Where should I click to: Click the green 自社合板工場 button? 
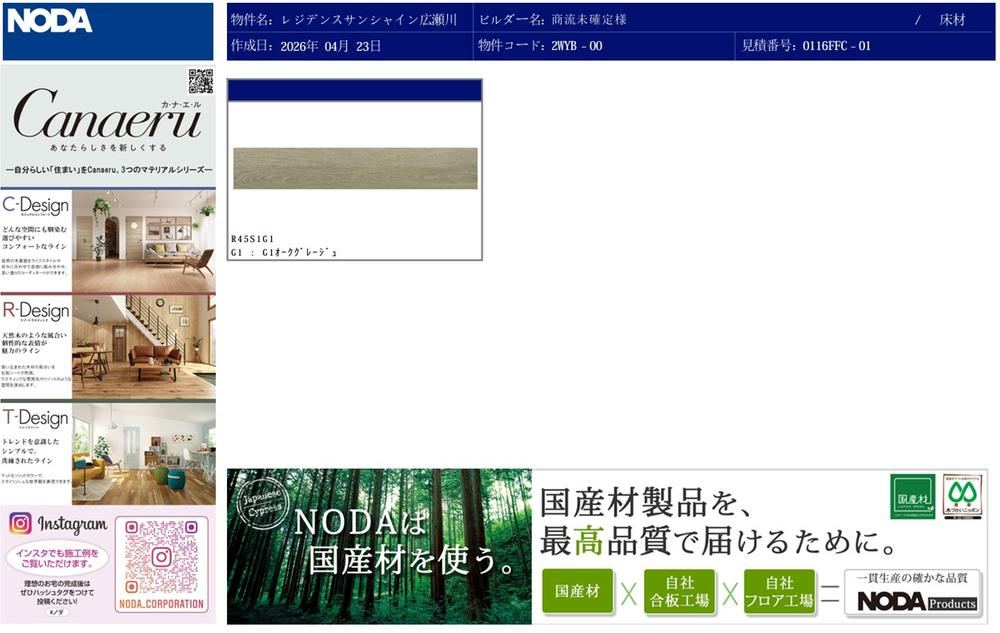click(x=679, y=592)
